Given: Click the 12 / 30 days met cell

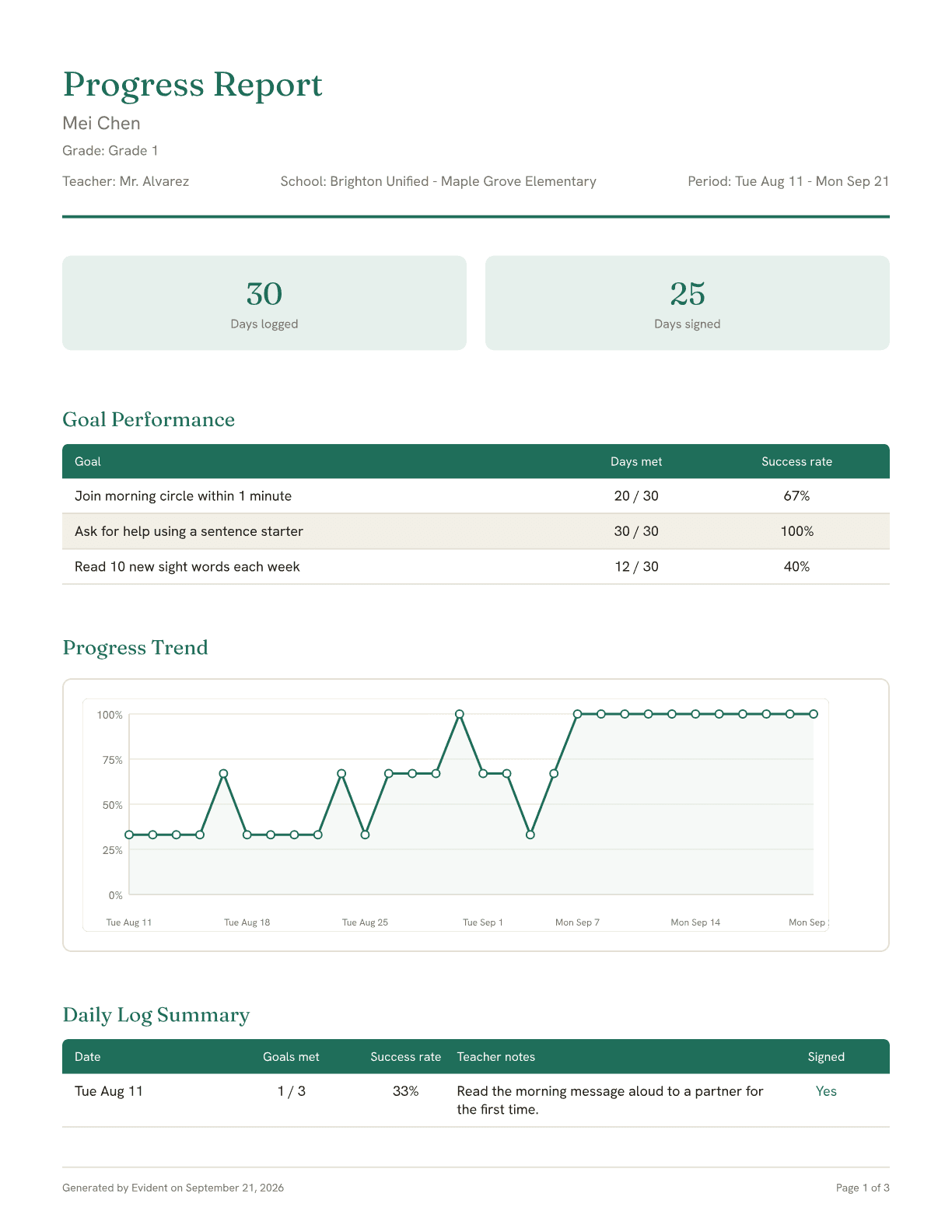Looking at the screenshot, I should coord(636,567).
